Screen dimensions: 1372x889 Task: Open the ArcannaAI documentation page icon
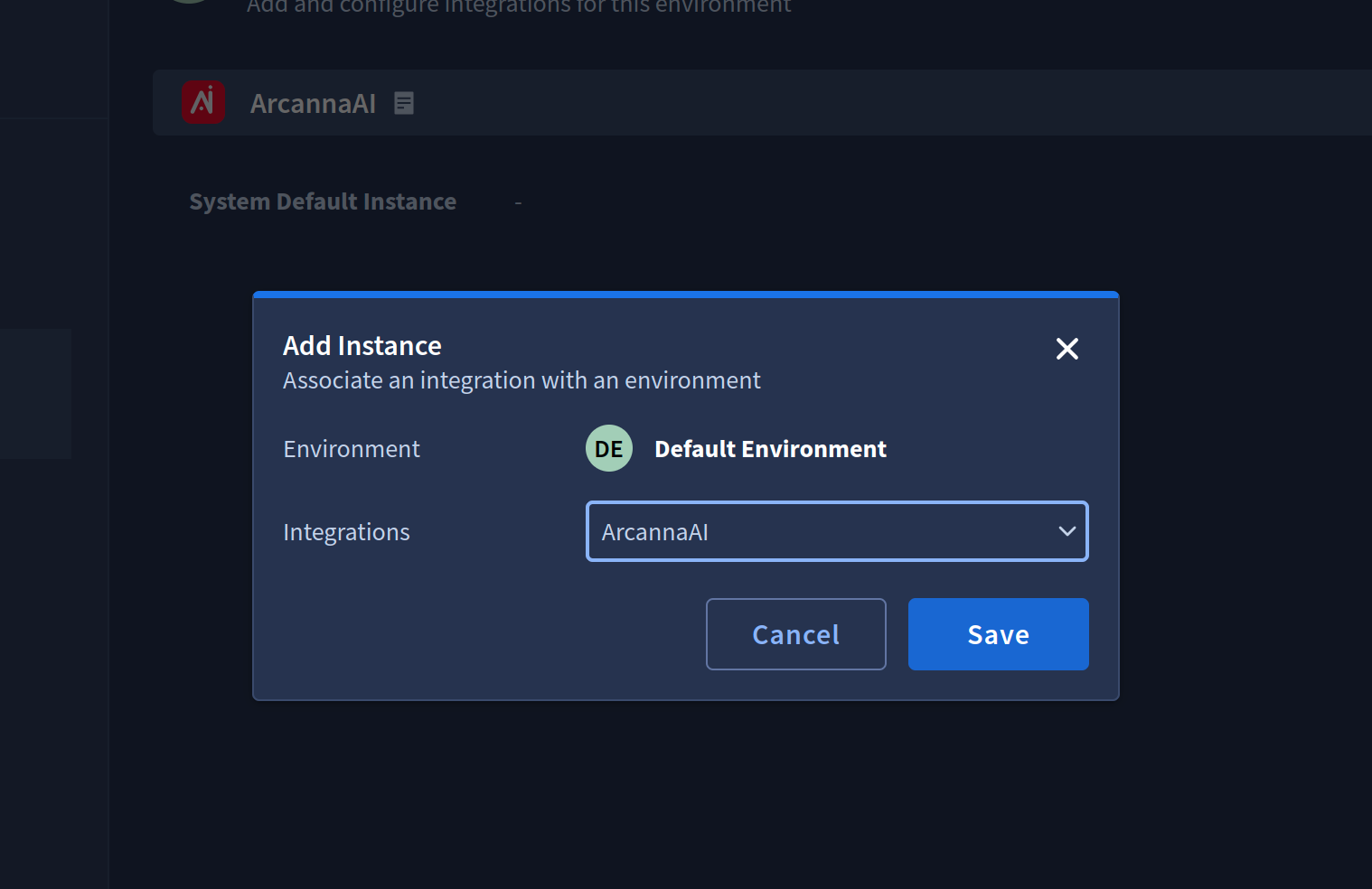(x=404, y=103)
